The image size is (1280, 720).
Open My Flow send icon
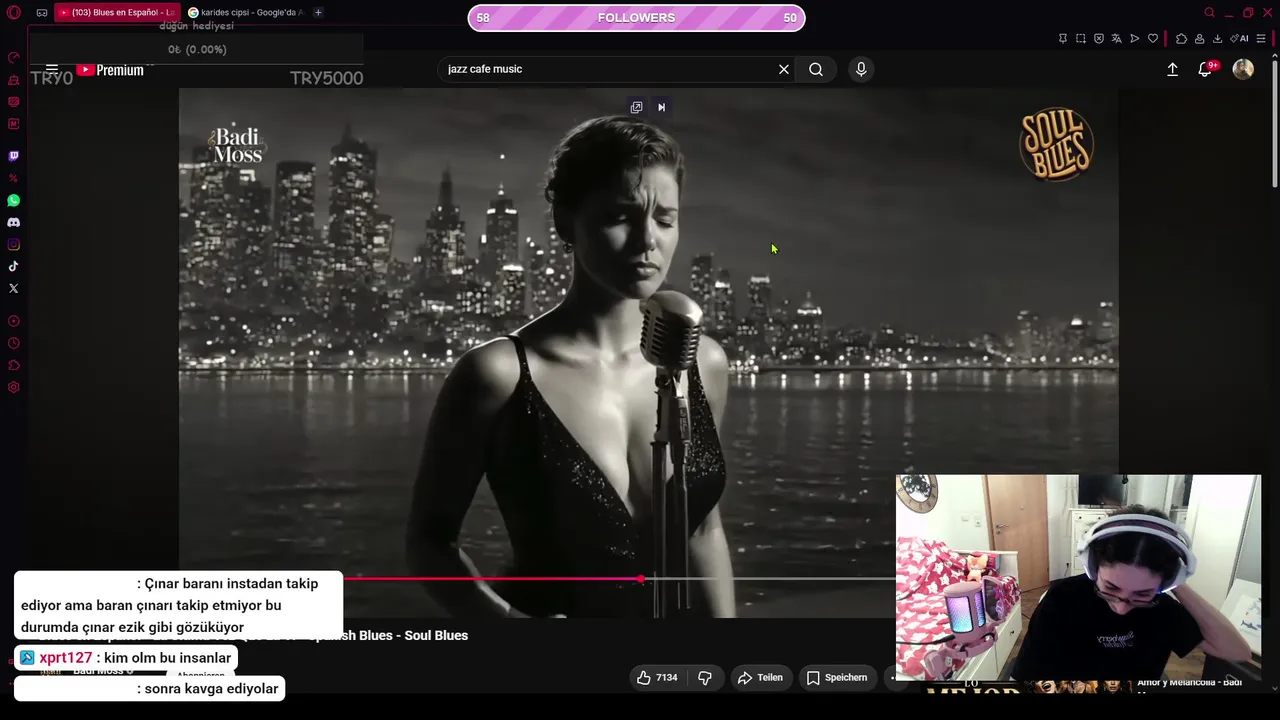[x=1135, y=39]
